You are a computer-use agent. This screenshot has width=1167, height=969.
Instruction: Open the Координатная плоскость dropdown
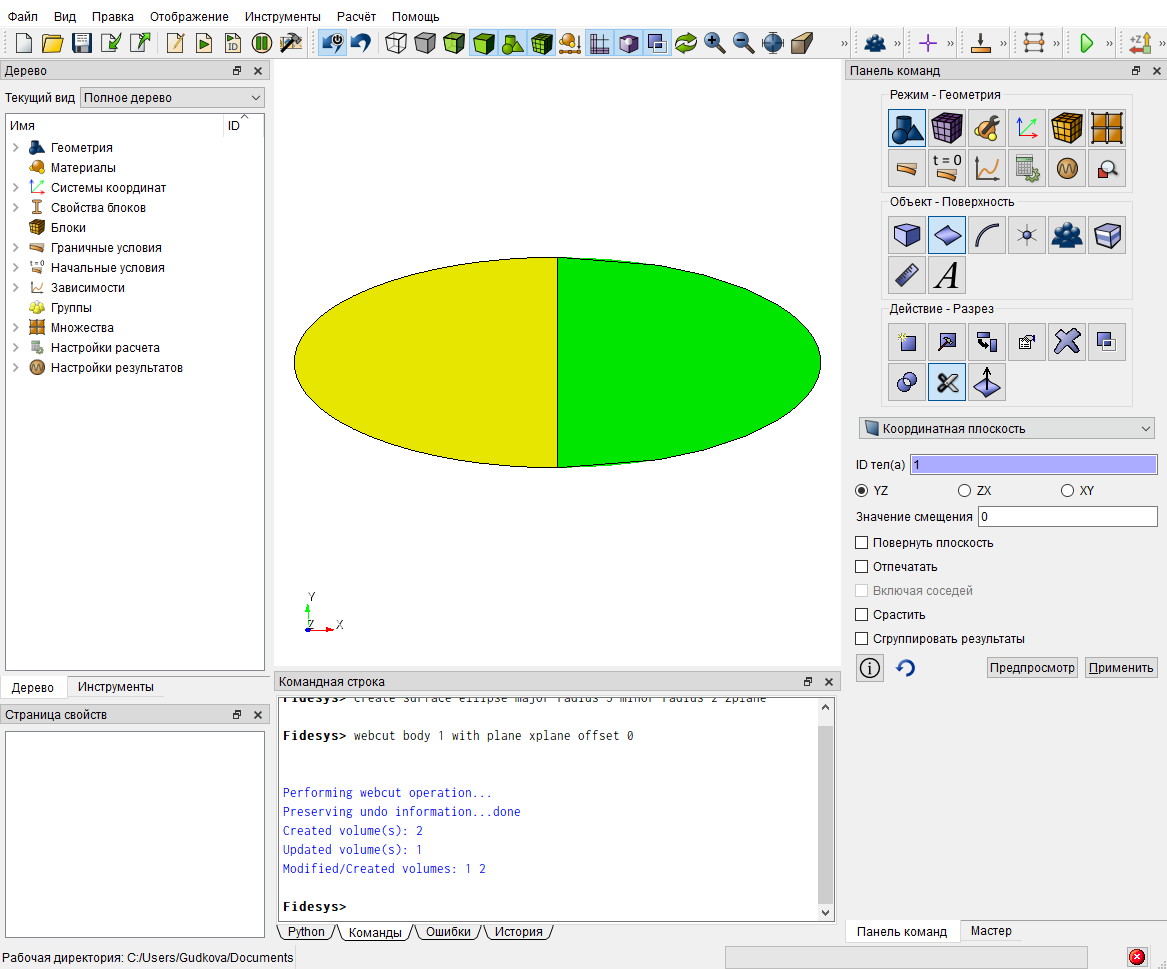(x=1007, y=429)
